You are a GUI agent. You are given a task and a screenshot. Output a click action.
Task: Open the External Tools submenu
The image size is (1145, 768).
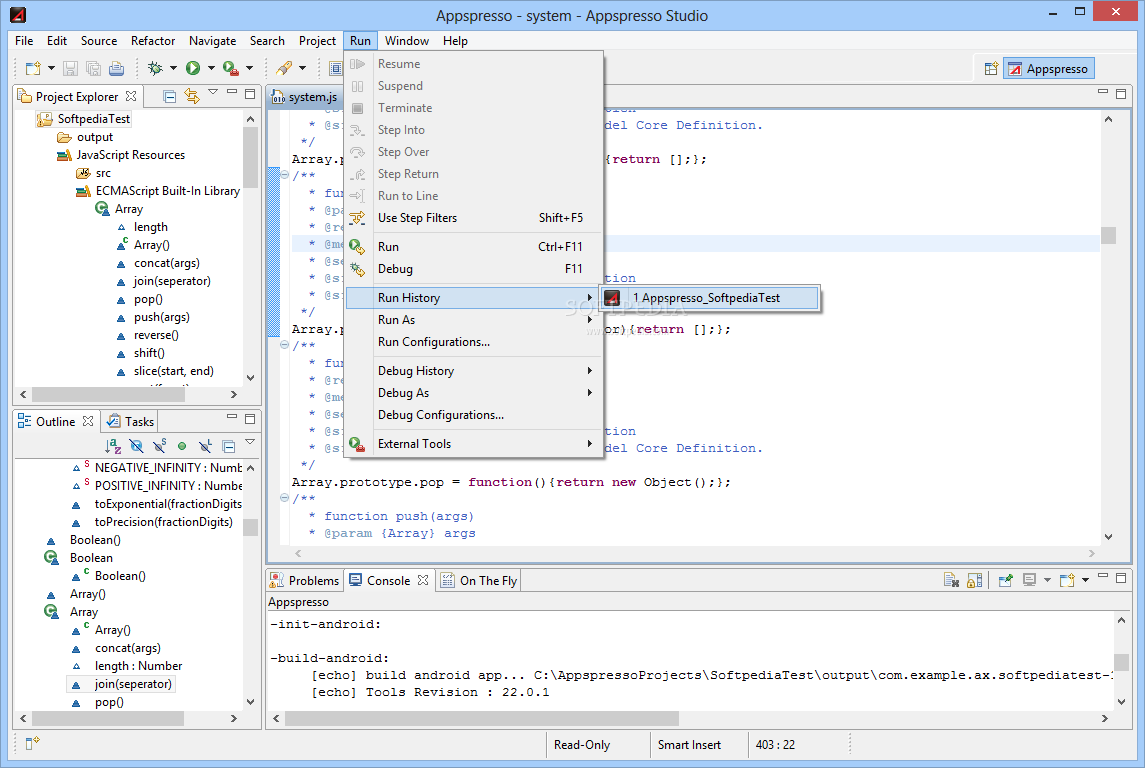point(474,444)
